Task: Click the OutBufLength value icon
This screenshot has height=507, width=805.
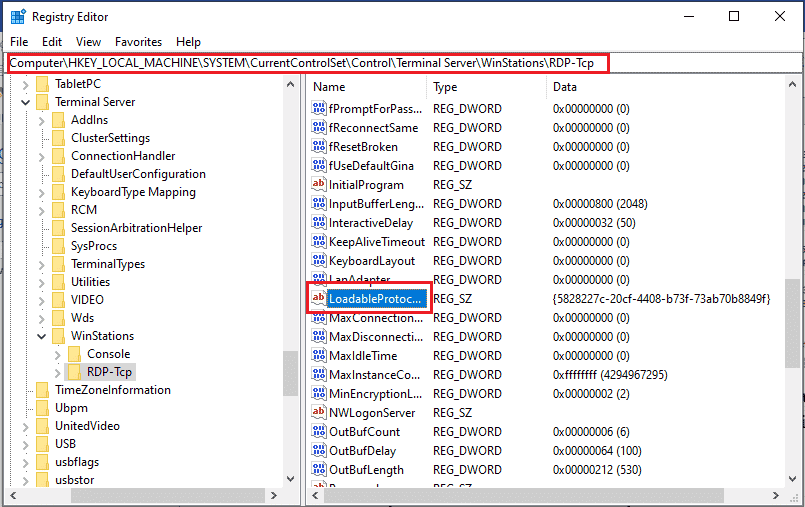Action: tap(318, 469)
